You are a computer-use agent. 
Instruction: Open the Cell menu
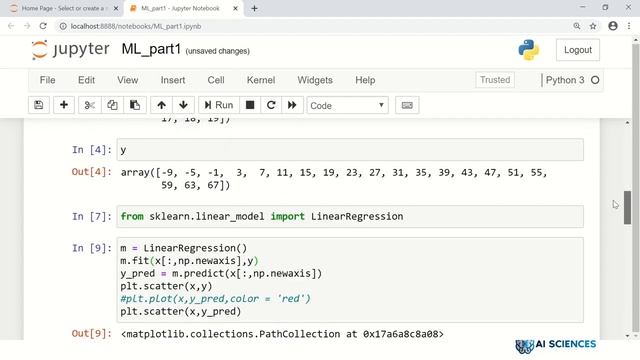tap(216, 80)
